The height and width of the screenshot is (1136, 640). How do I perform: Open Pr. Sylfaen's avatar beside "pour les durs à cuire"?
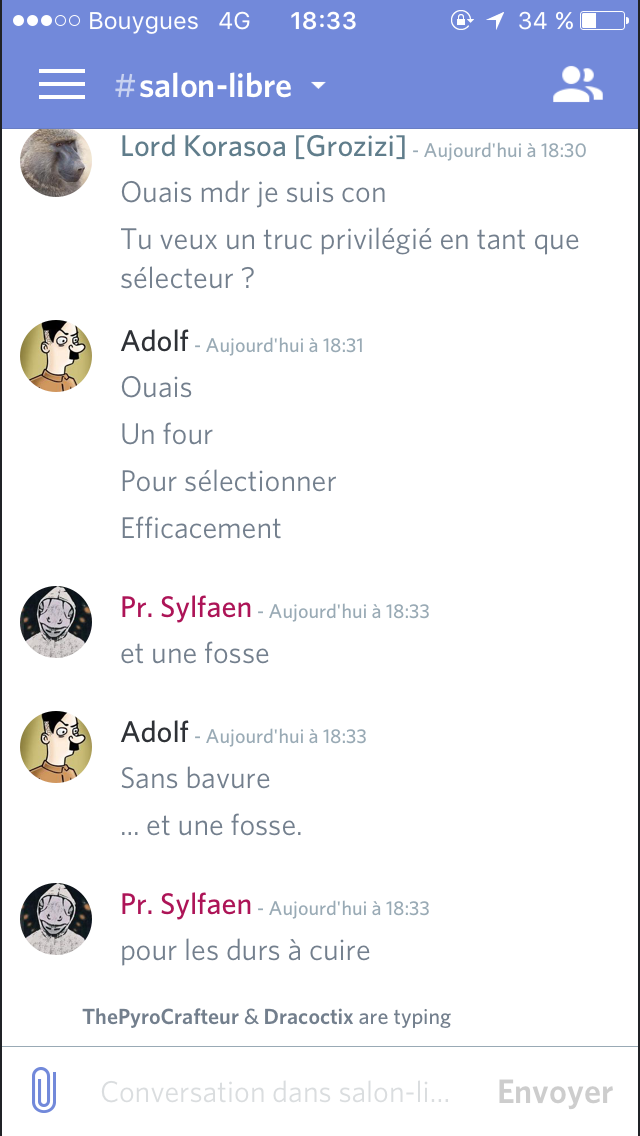point(56,918)
